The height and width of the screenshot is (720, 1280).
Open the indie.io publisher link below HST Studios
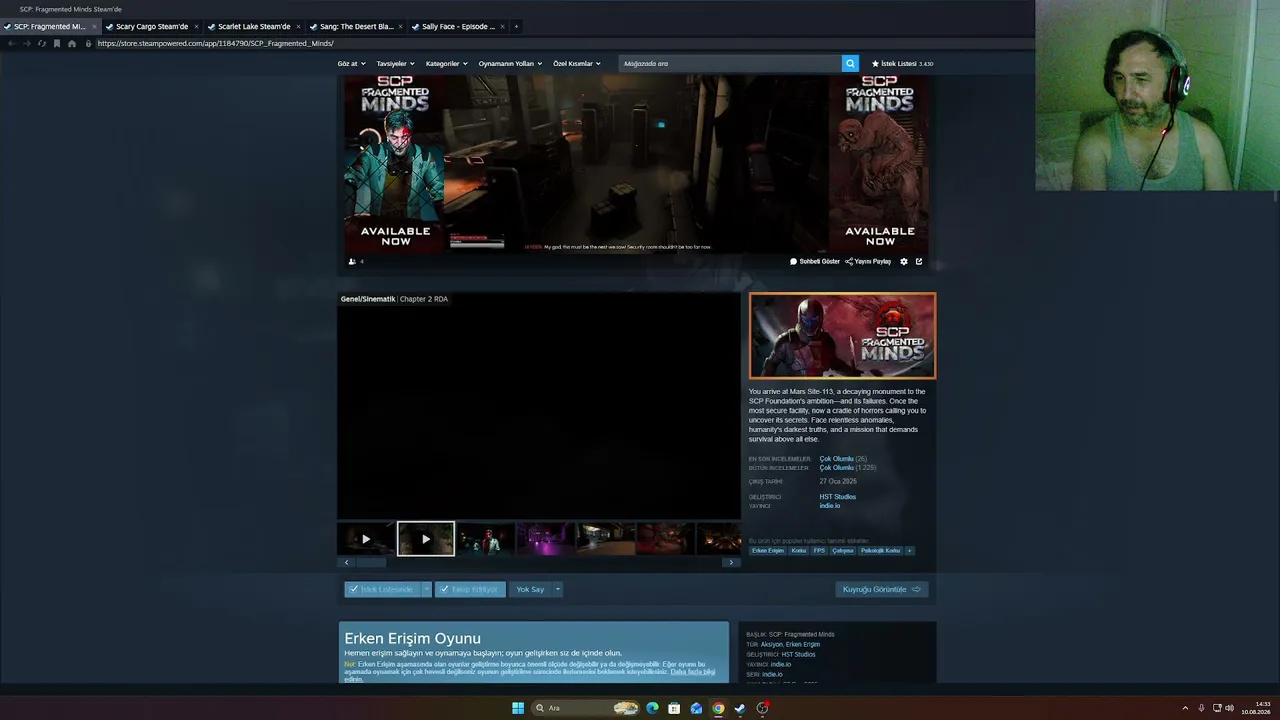[830, 506]
